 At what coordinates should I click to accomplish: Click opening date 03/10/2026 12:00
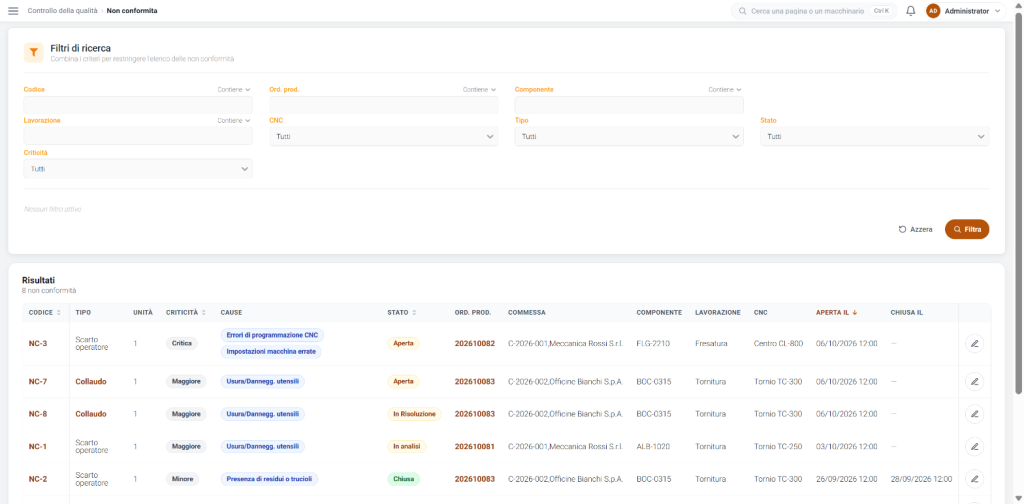click(x=846, y=447)
